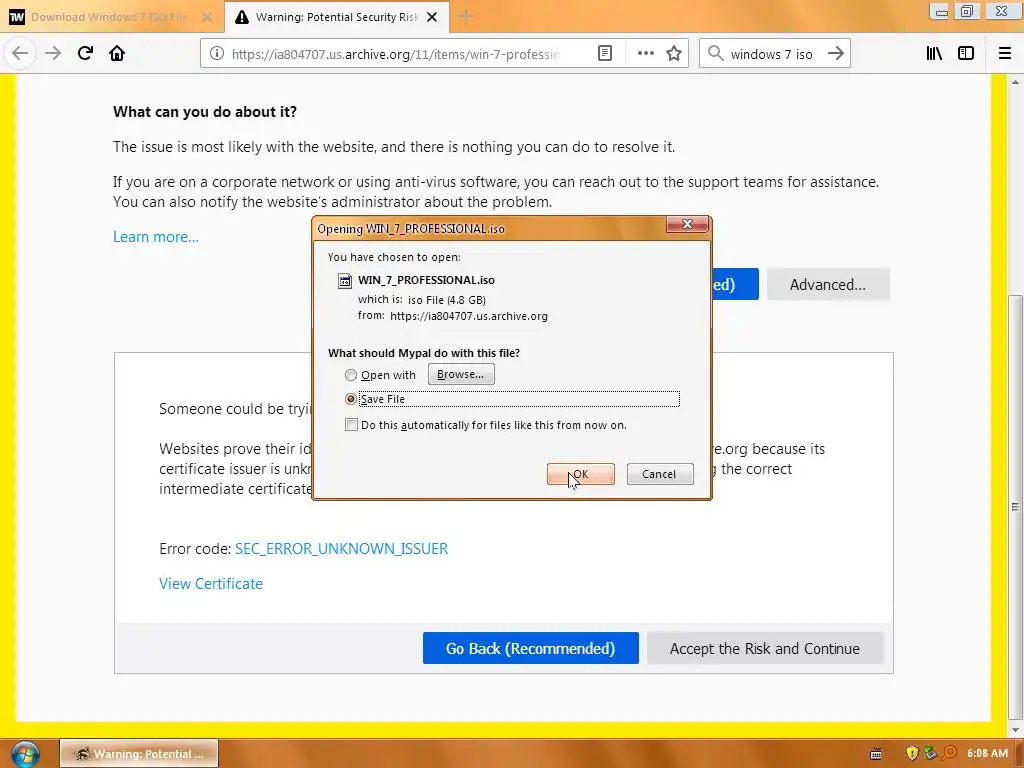Close the Warning: Potential Security Risk tab
The height and width of the screenshot is (768, 1024).
432,17
